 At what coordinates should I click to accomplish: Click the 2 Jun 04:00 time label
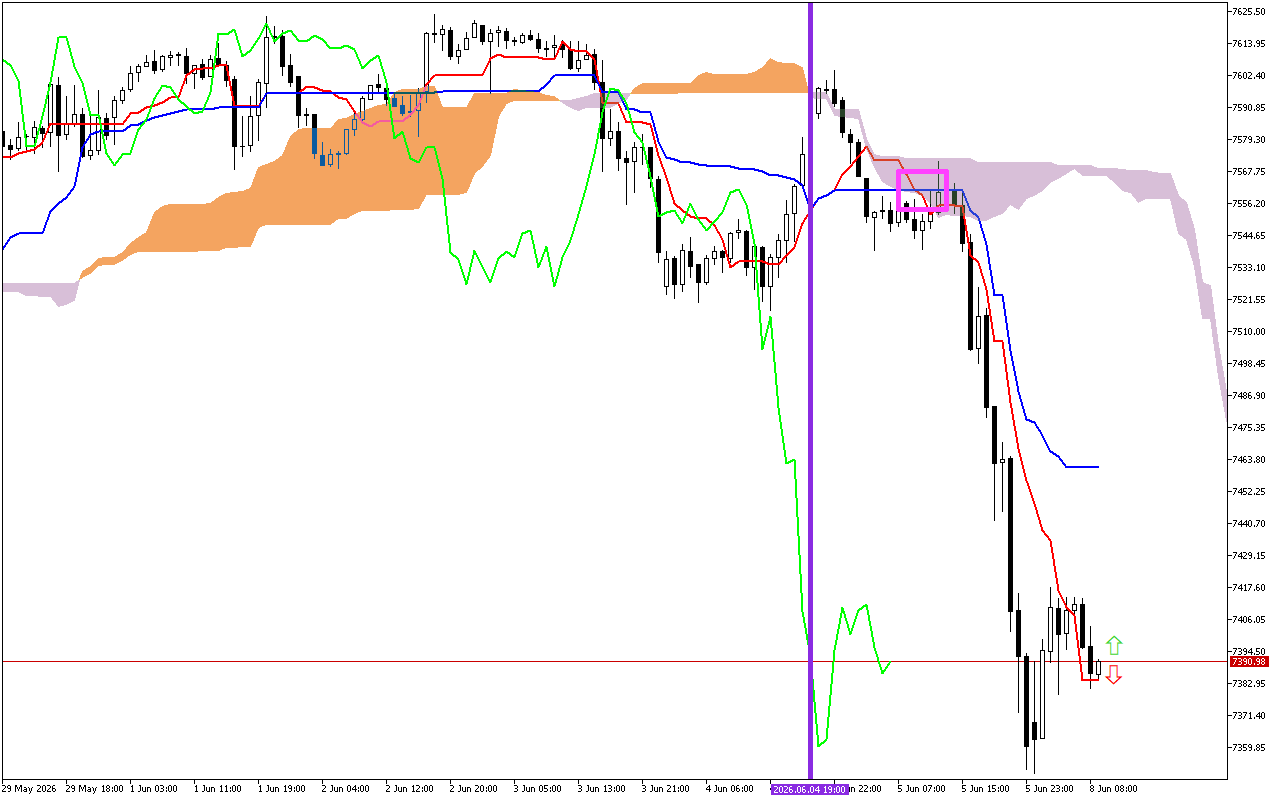(348, 789)
